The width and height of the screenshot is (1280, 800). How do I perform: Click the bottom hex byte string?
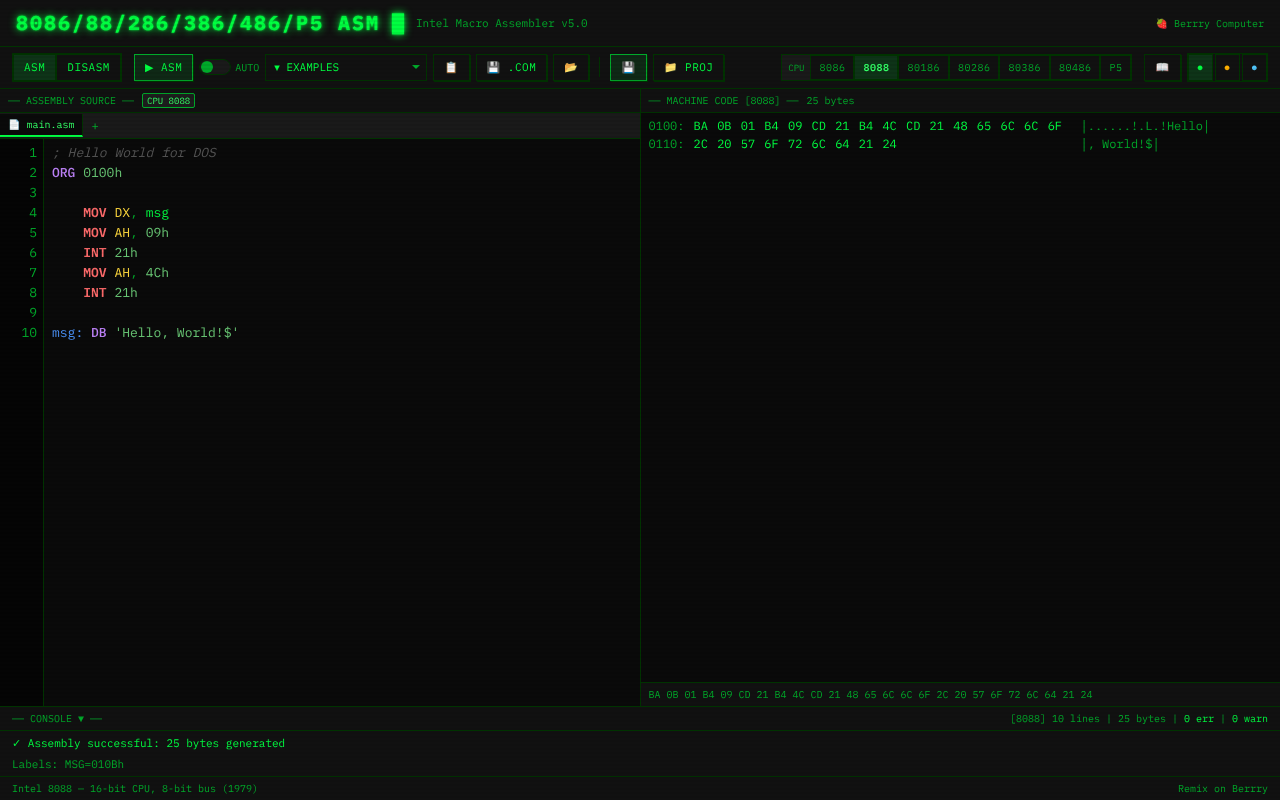tap(870, 695)
